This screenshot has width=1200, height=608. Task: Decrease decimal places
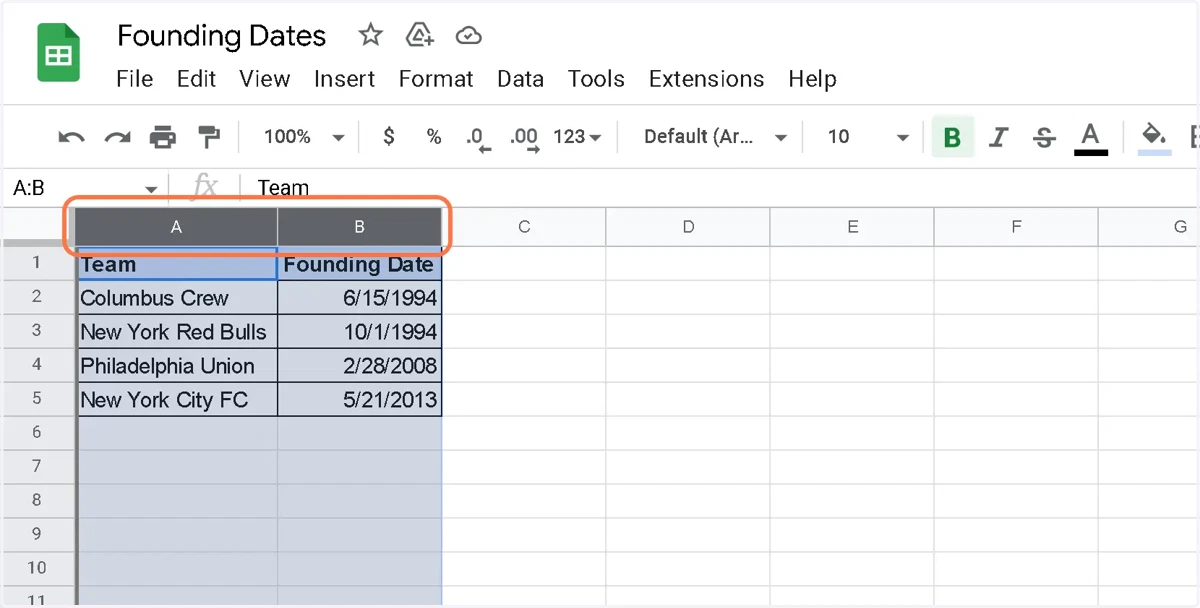(478, 138)
